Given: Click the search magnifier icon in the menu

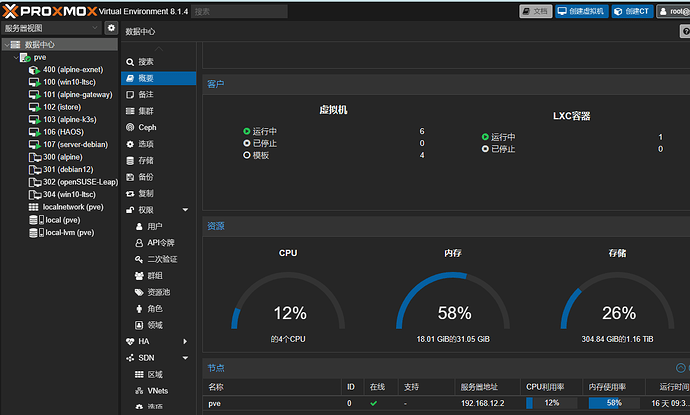Looking at the screenshot, I should coord(130,62).
